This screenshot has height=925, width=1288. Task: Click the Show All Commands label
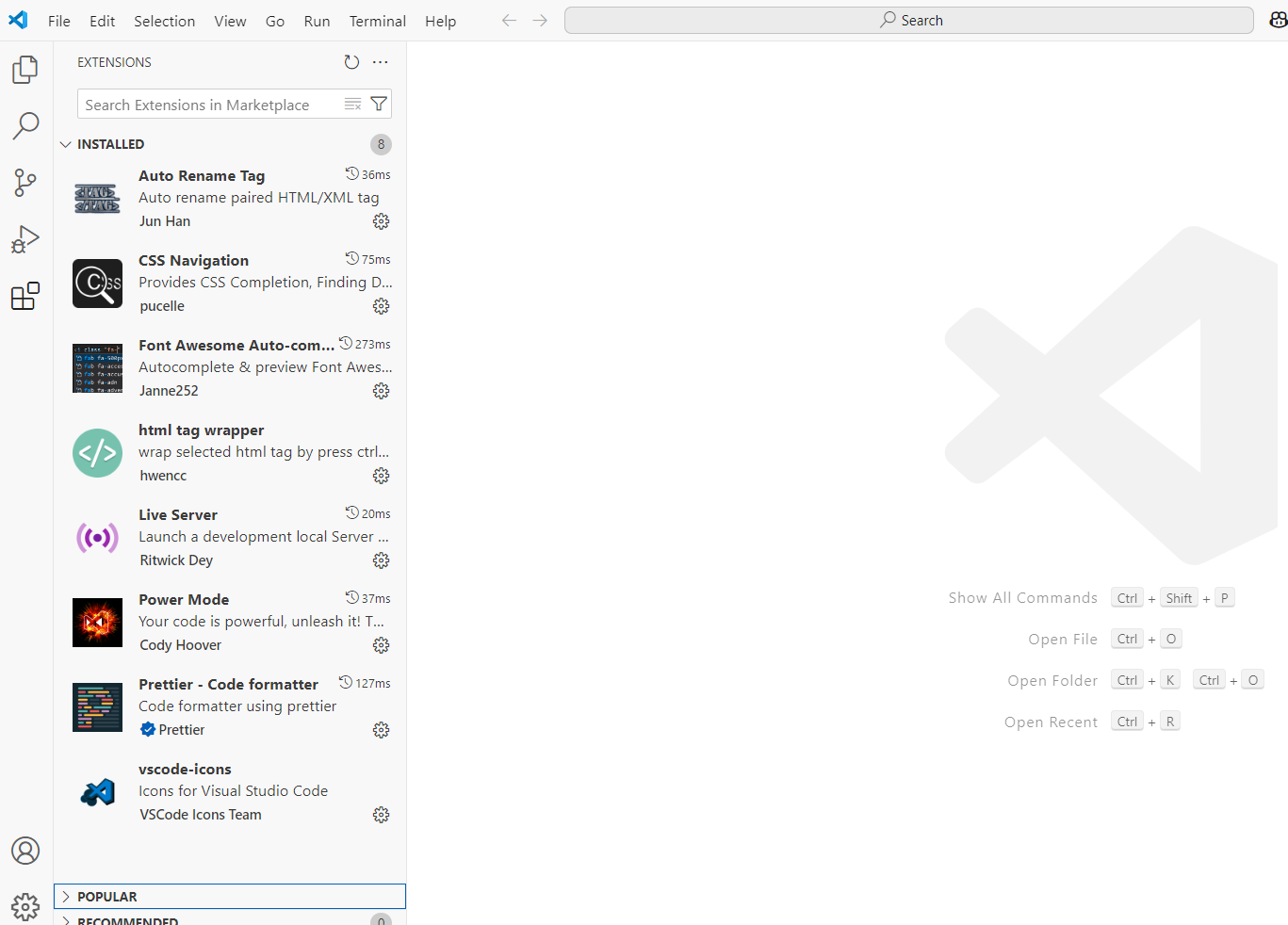point(1023,598)
